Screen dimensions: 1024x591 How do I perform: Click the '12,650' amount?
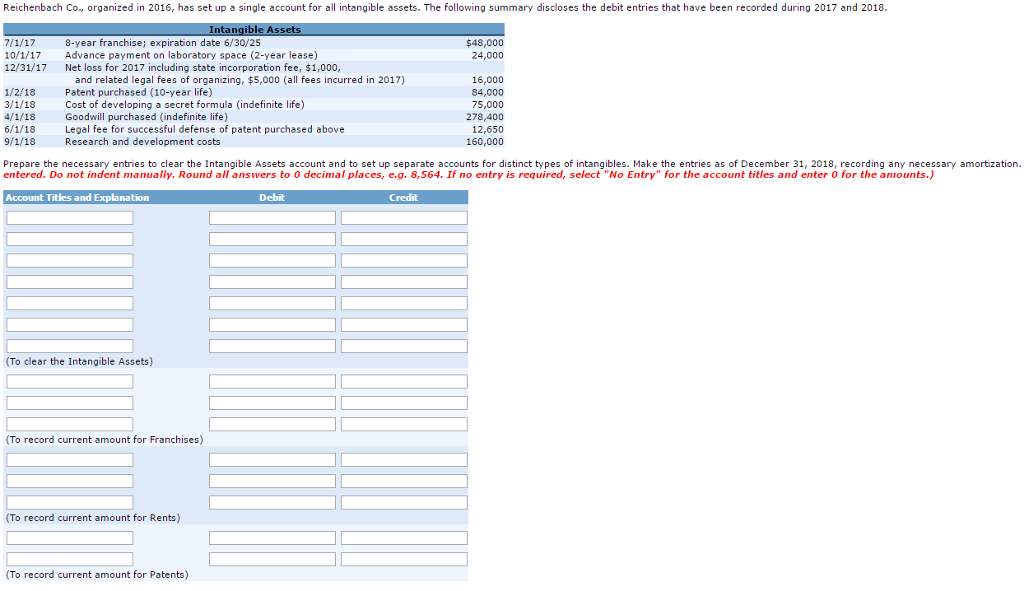[487, 129]
